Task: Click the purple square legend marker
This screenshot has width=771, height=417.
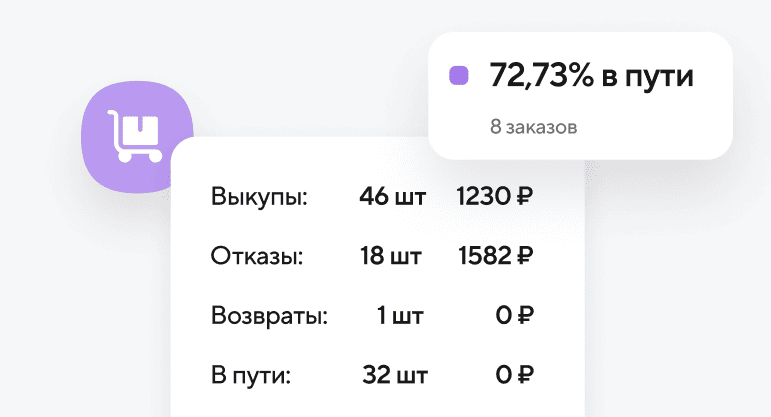Action: click(x=459, y=75)
